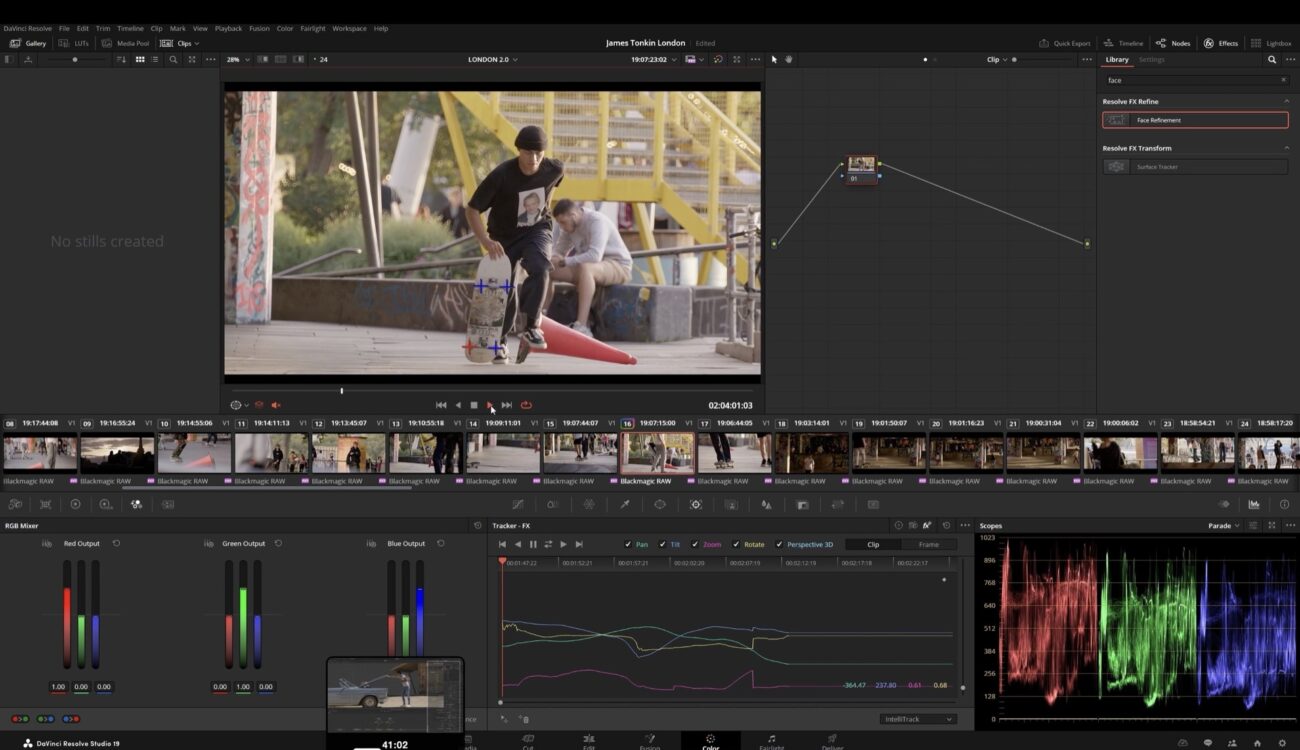Select corrector node 01 in node graph
The height and width of the screenshot is (750, 1300).
click(861, 168)
